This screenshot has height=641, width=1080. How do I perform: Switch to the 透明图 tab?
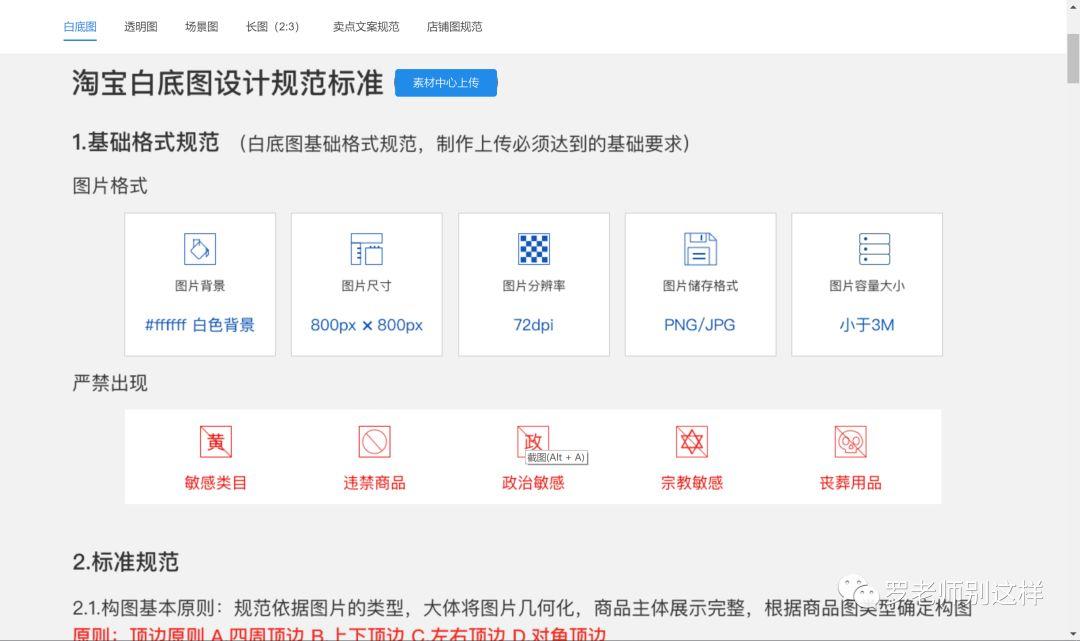pyautogui.click(x=141, y=27)
